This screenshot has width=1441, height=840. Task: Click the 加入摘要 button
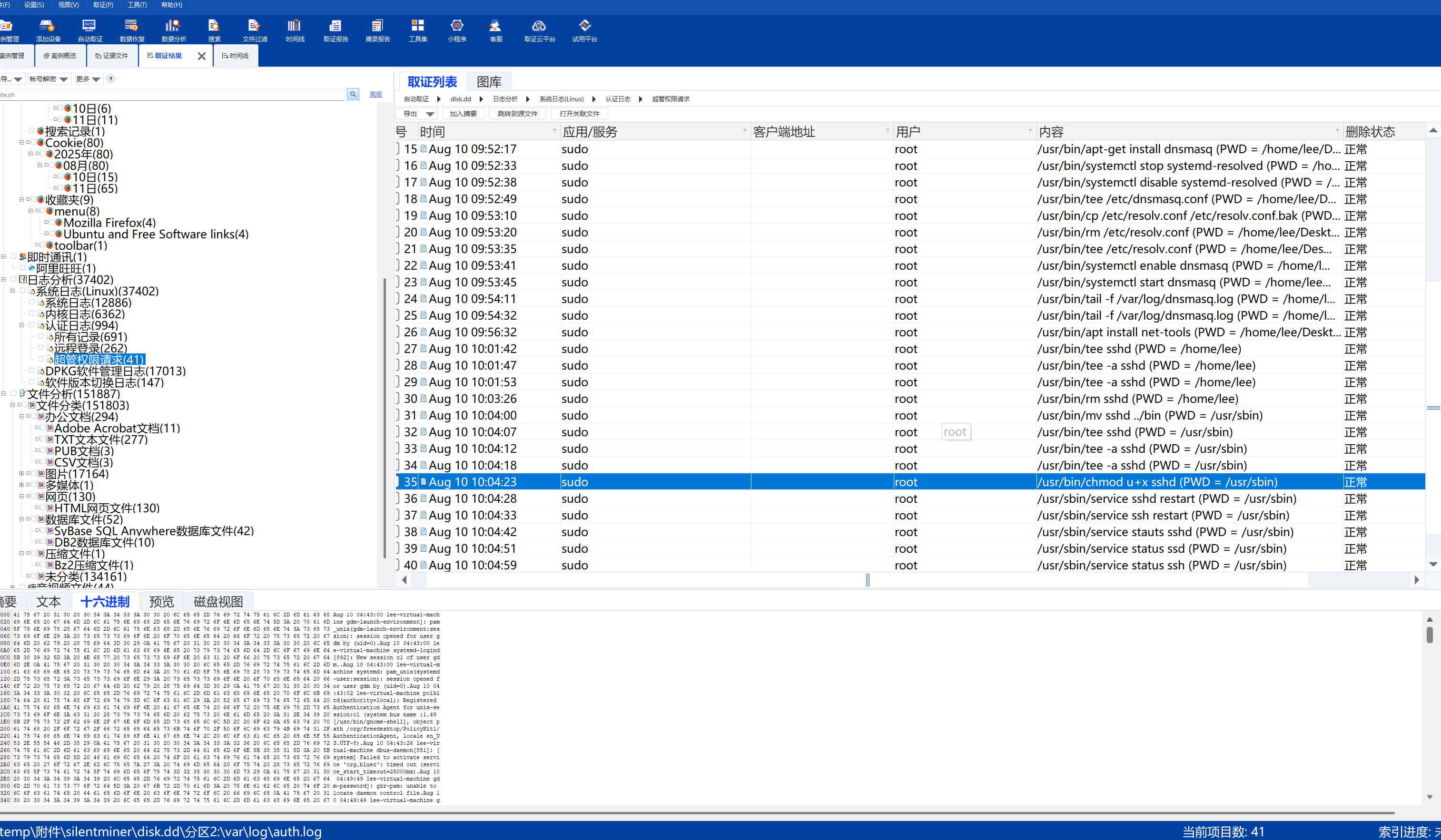coord(463,114)
